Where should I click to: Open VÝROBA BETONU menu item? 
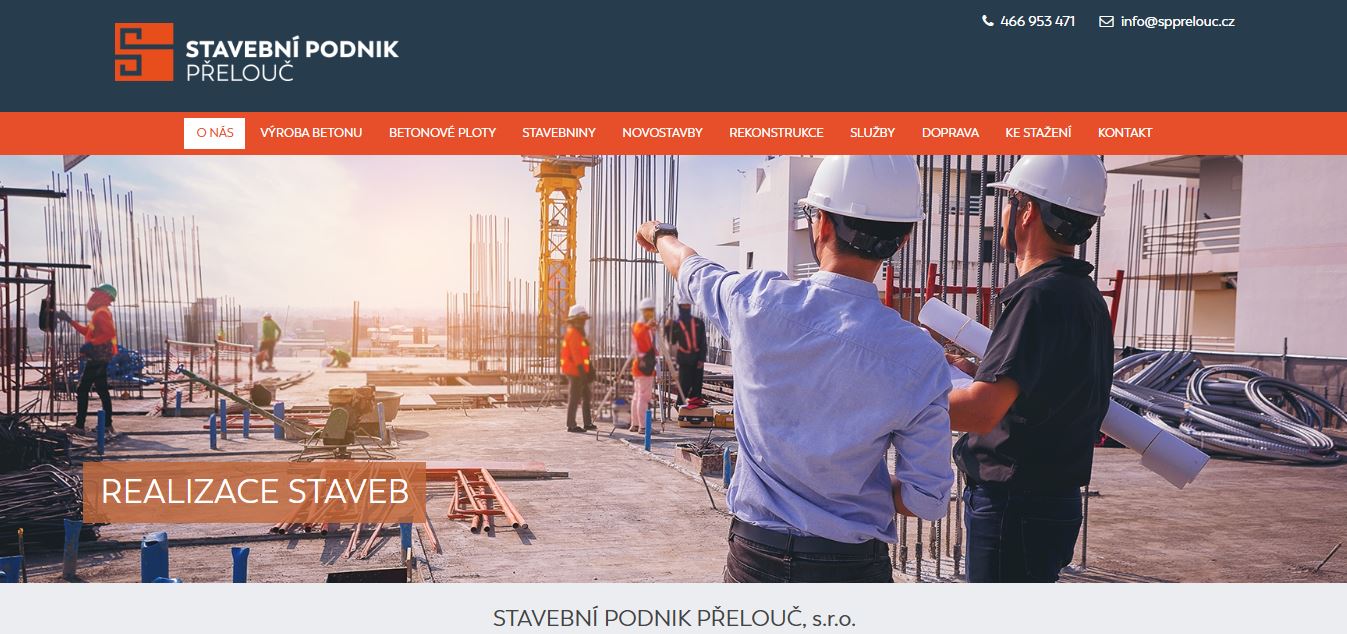311,133
